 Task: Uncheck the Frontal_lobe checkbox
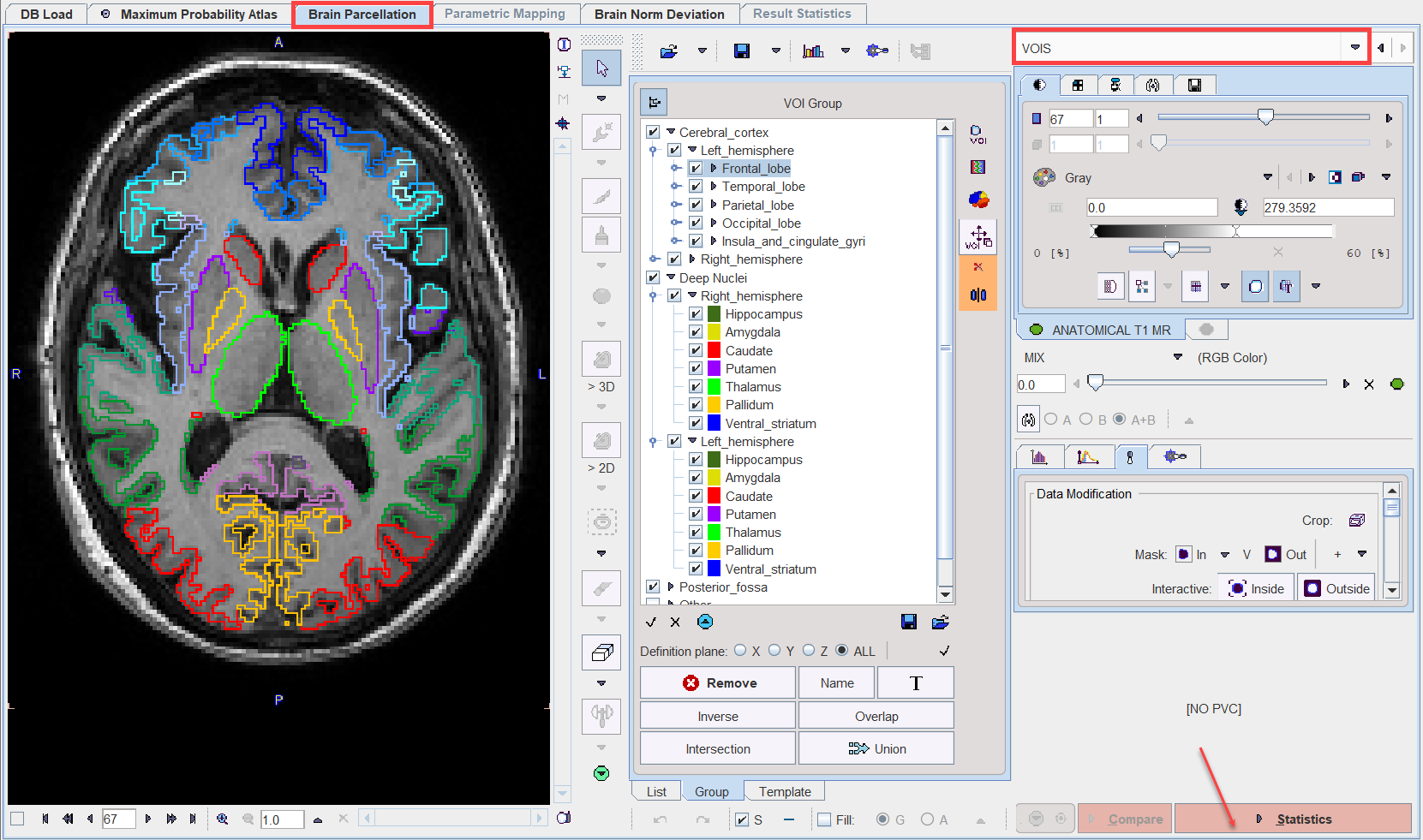(x=696, y=169)
